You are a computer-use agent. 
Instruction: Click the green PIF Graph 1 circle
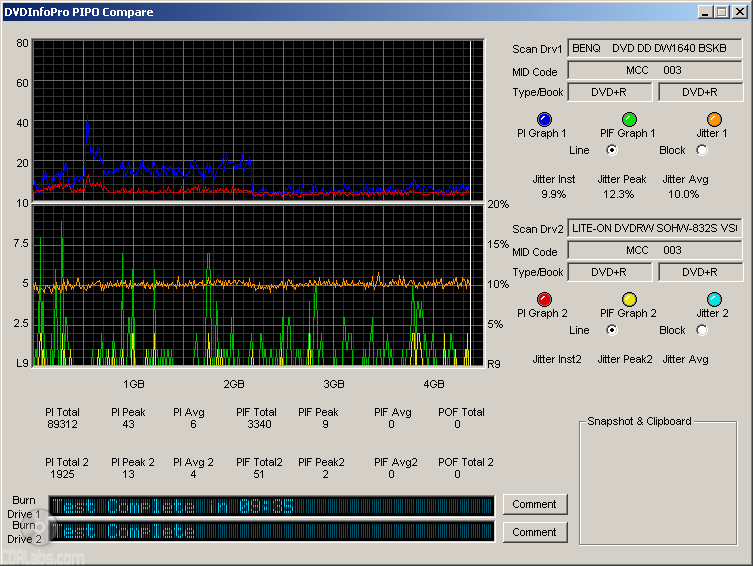coord(630,120)
